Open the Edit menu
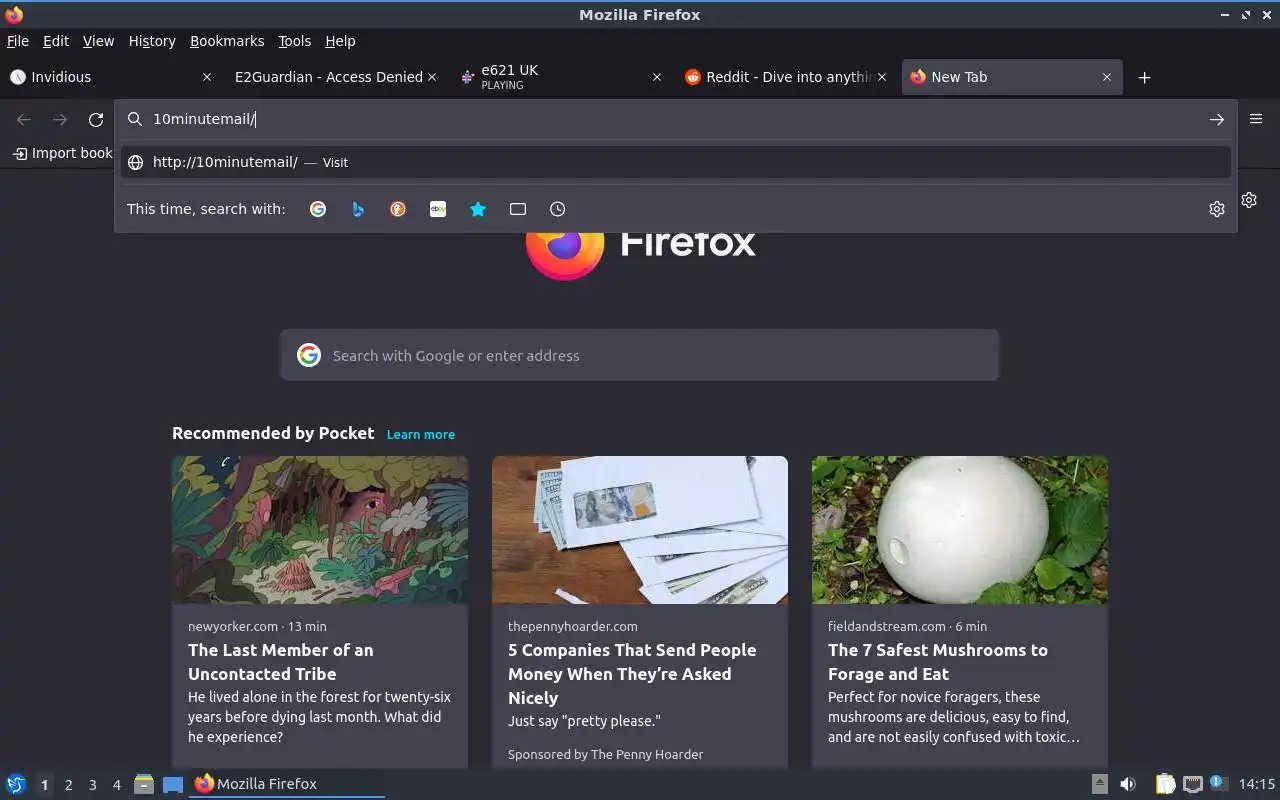 pos(56,41)
